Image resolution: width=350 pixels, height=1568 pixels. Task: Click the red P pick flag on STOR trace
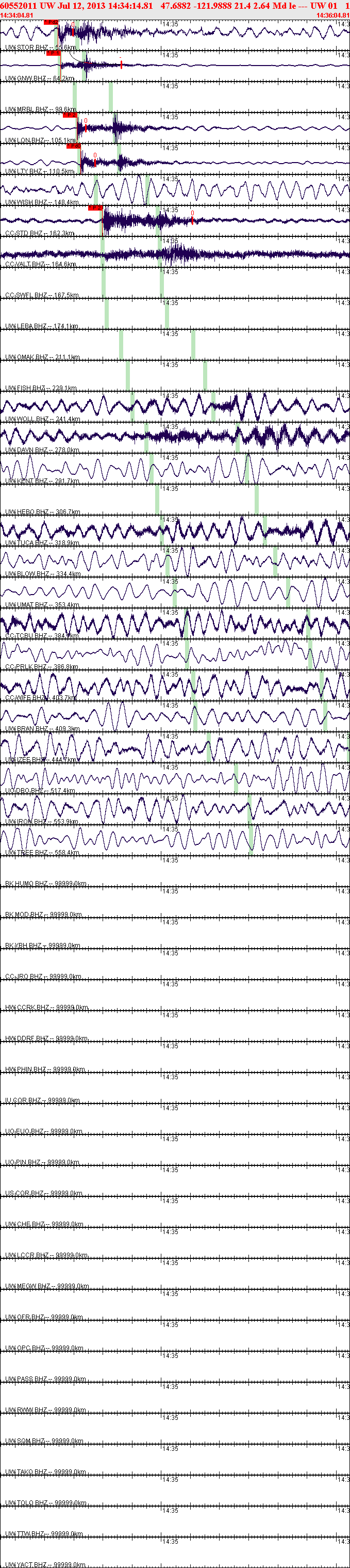tap(51, 22)
